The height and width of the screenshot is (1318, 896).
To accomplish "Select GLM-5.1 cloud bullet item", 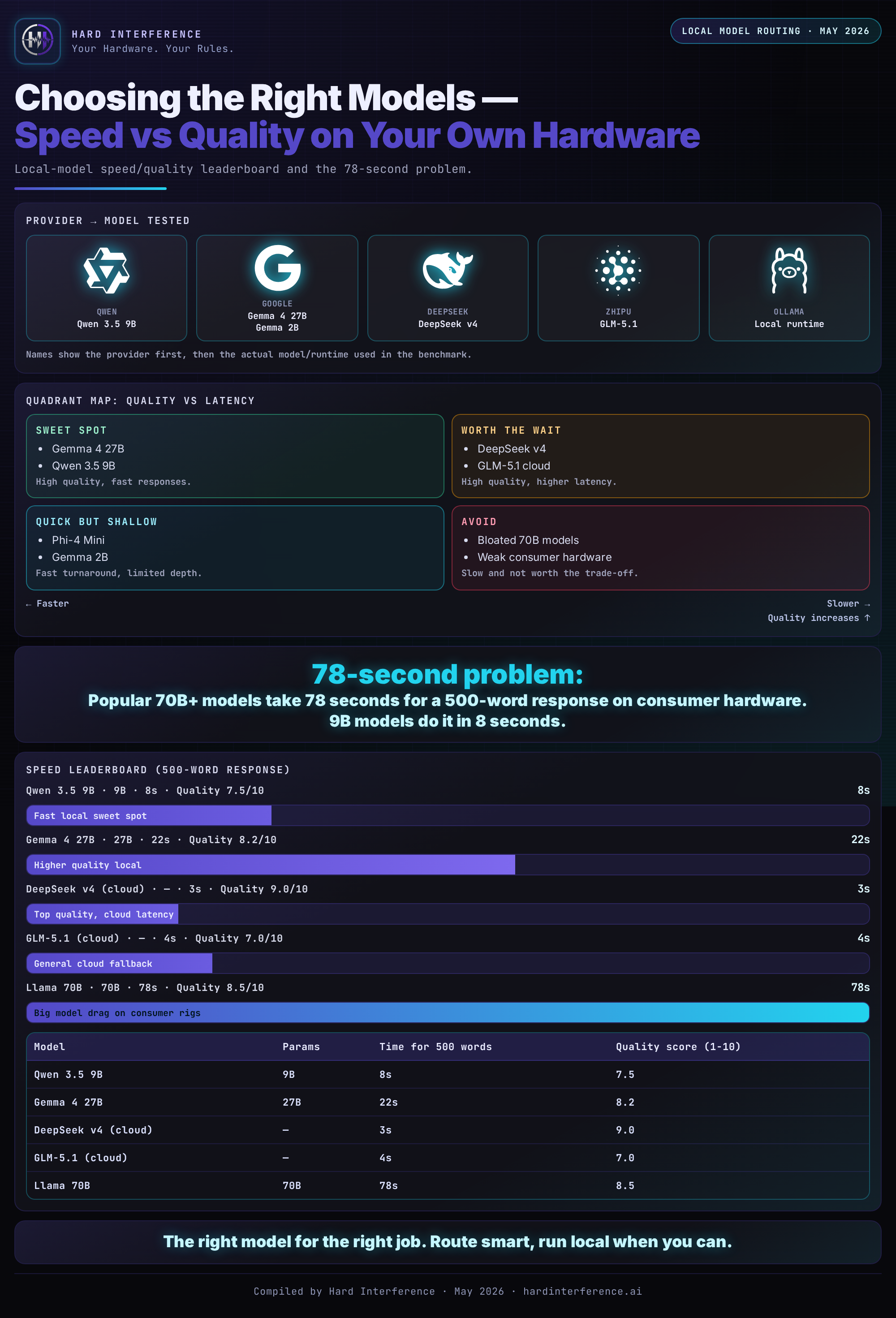I will click(514, 465).
